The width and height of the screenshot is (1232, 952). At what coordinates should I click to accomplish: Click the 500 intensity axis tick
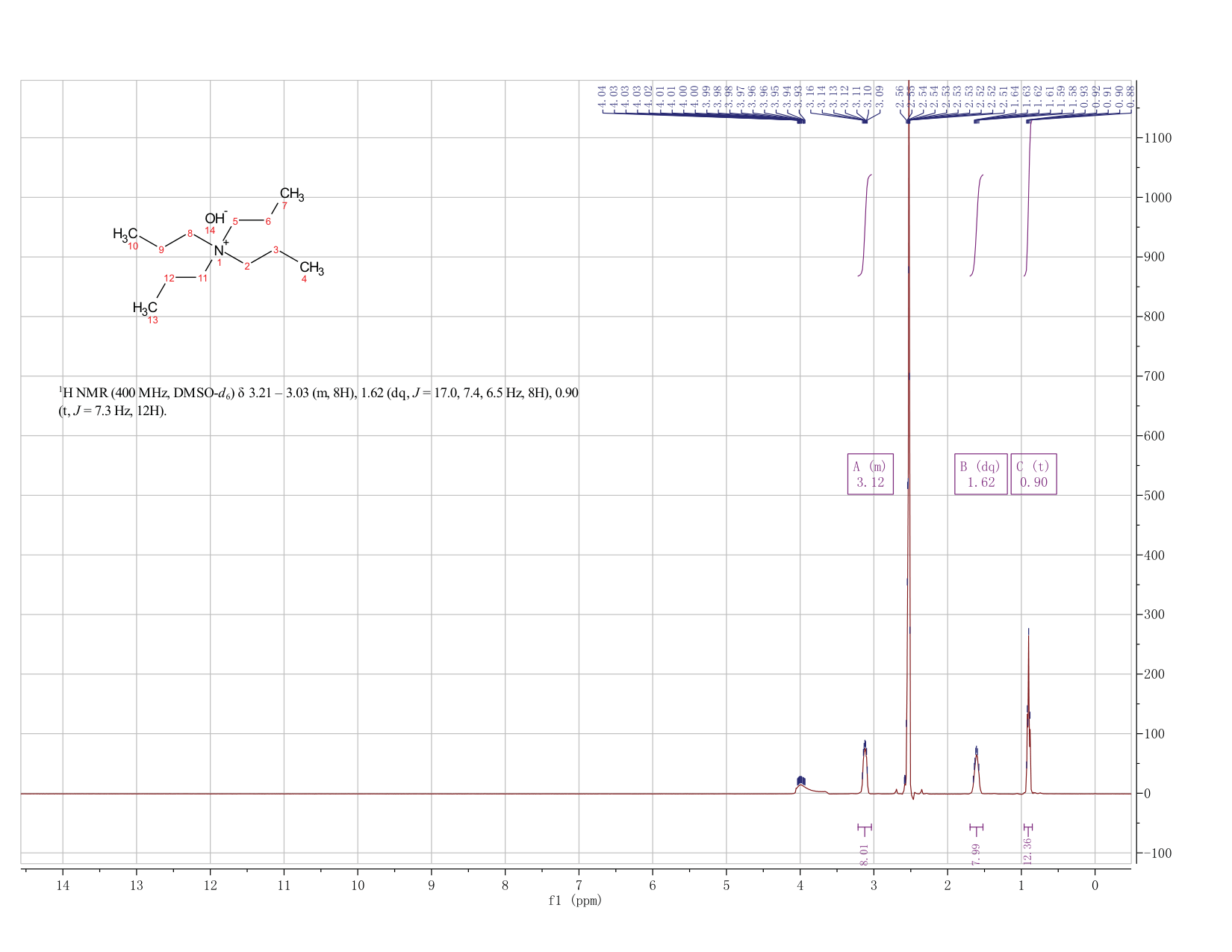coord(1154,495)
